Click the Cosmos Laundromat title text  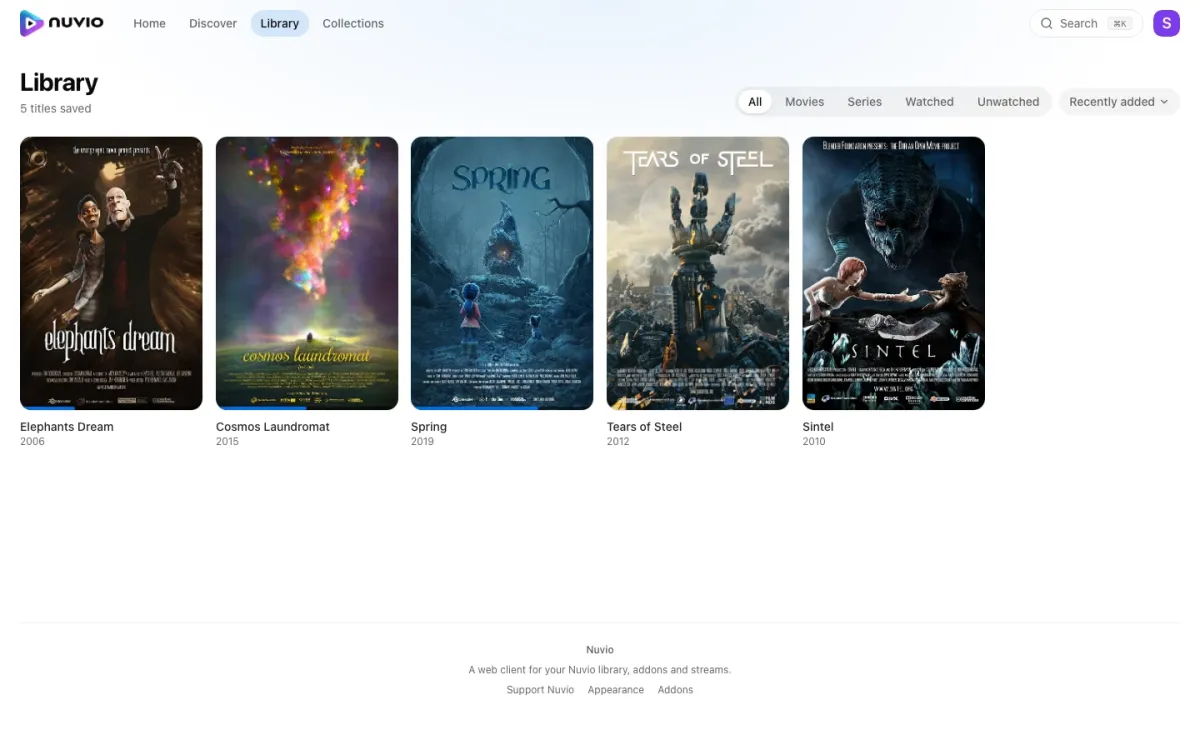[x=273, y=427]
